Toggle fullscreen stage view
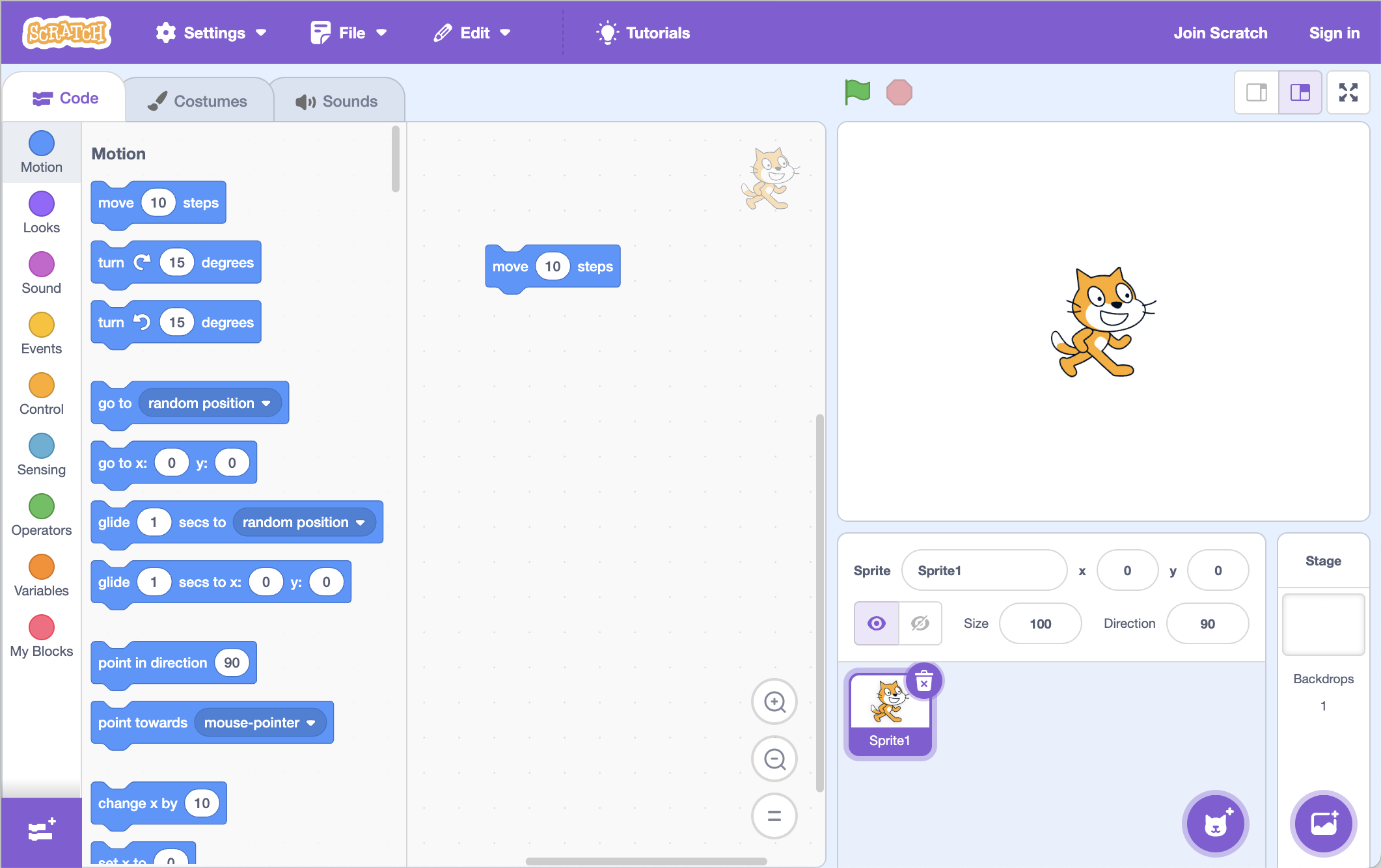Image resolution: width=1381 pixels, height=868 pixels. coord(1349,92)
